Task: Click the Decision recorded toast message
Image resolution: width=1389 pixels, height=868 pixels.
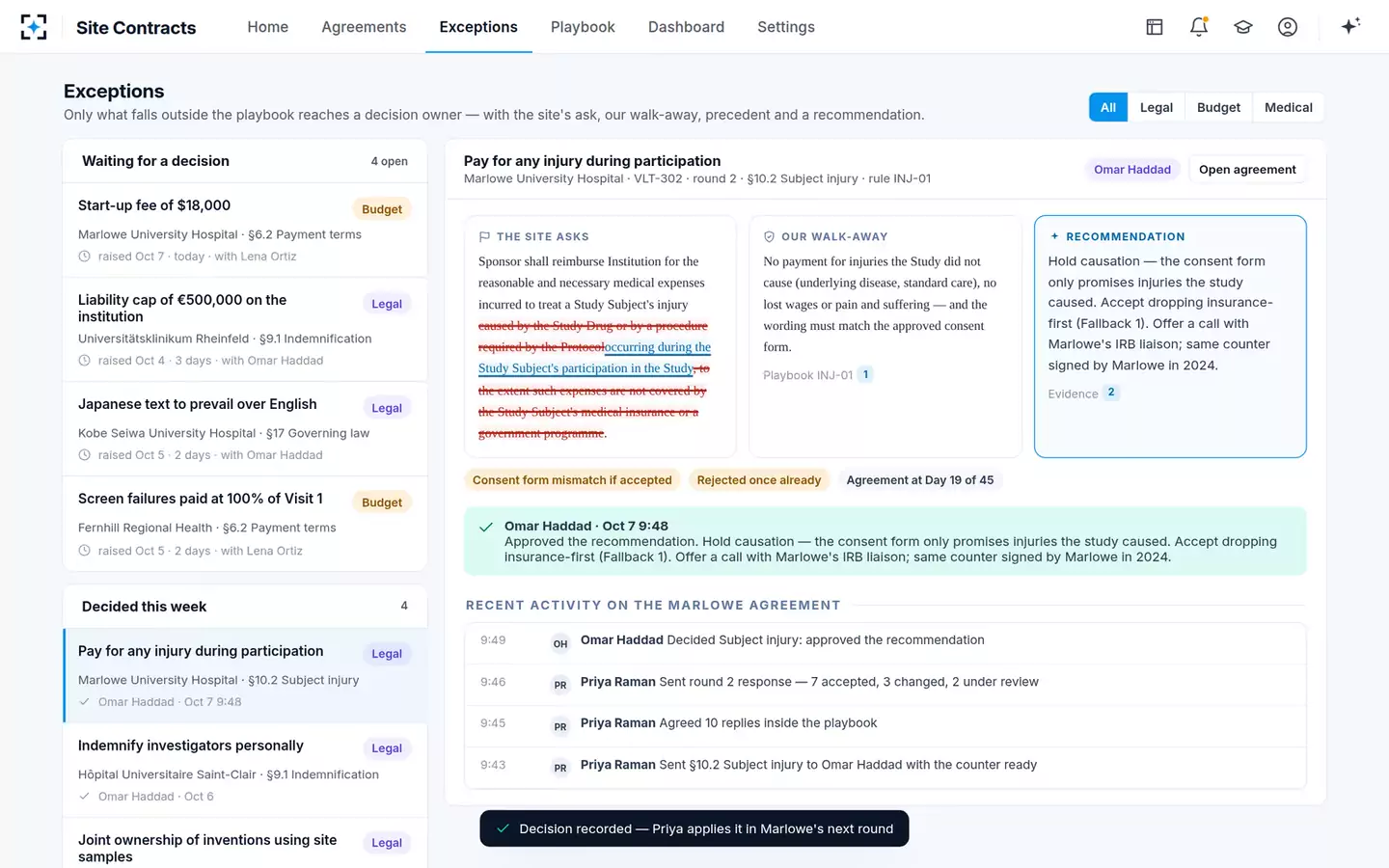Action: click(694, 828)
